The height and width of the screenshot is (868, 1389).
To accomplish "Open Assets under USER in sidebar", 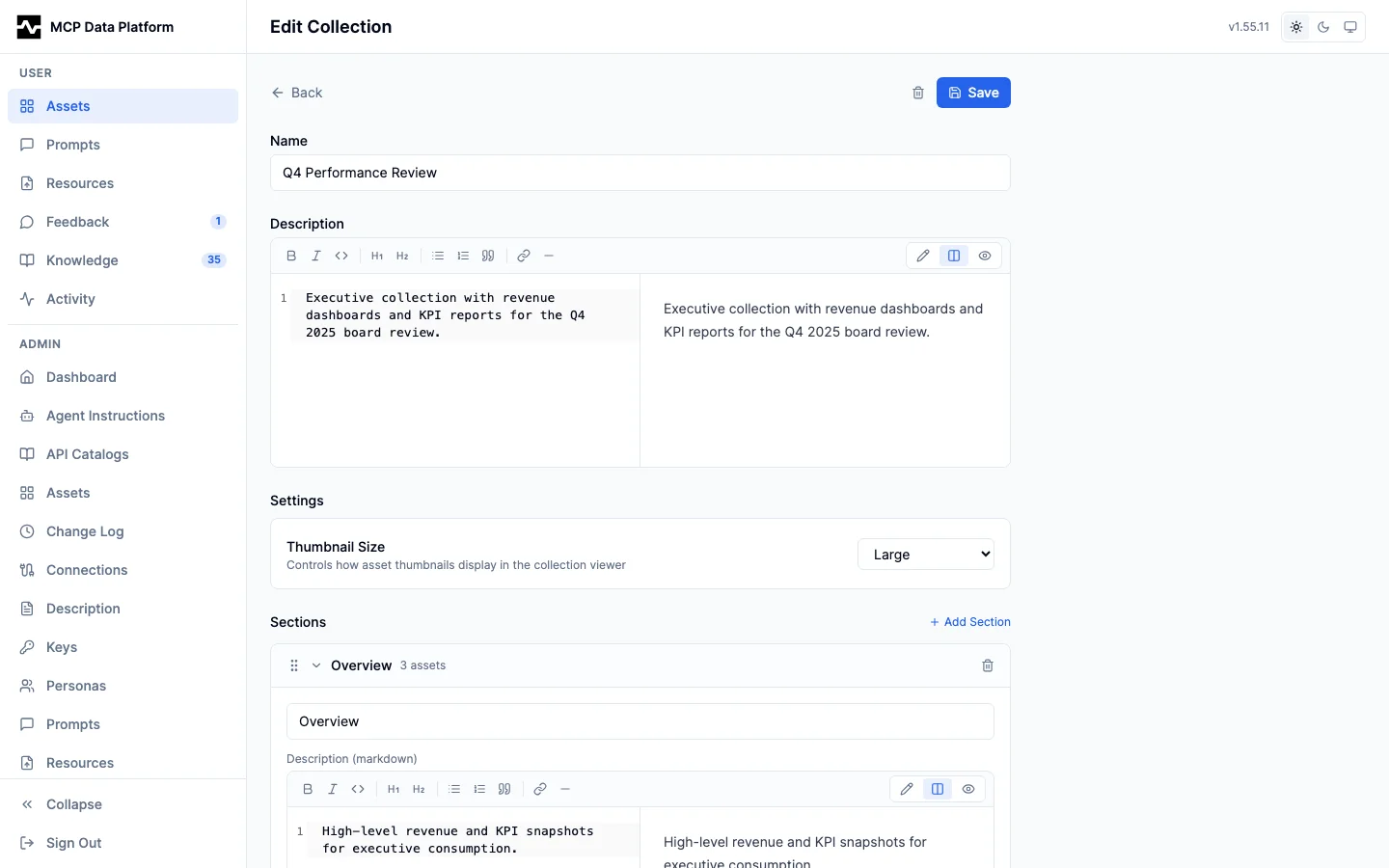I will click(x=123, y=106).
